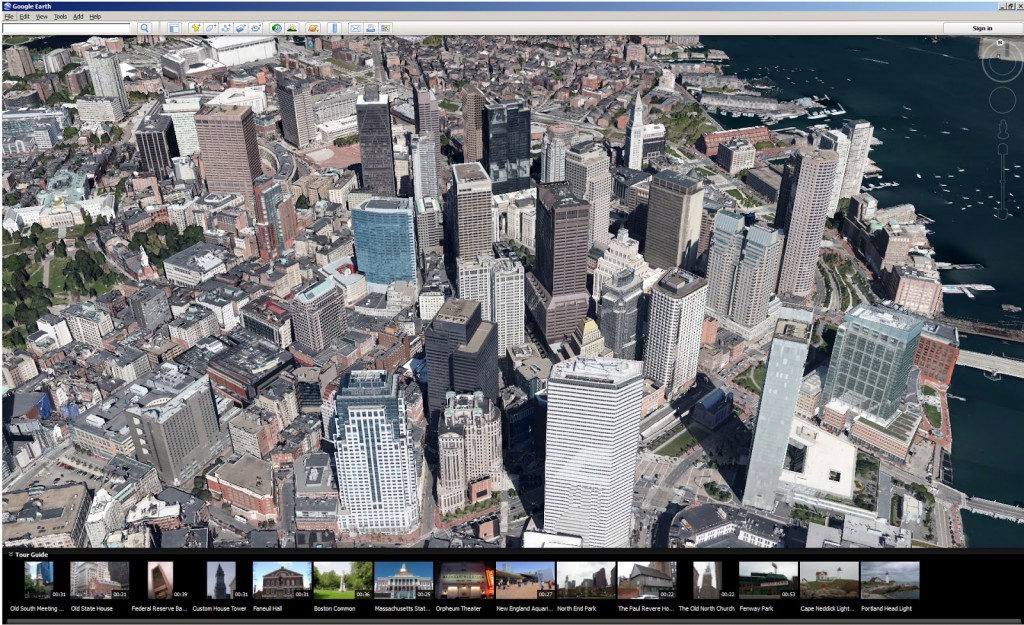
Task: Open the Add Image Overlay tool
Action: click(240, 28)
